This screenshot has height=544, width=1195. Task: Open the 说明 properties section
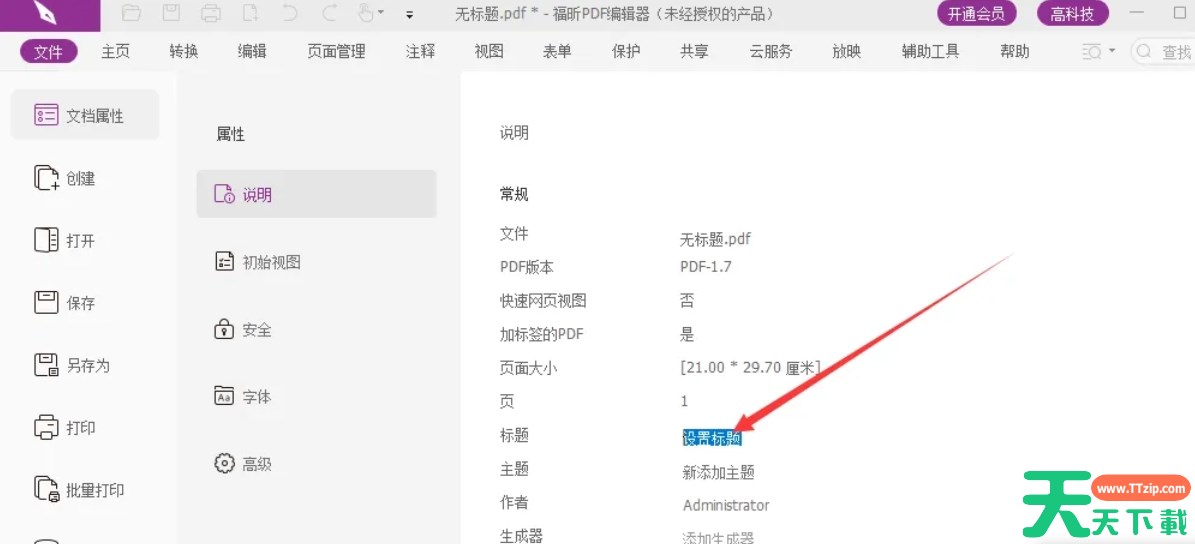tap(316, 194)
